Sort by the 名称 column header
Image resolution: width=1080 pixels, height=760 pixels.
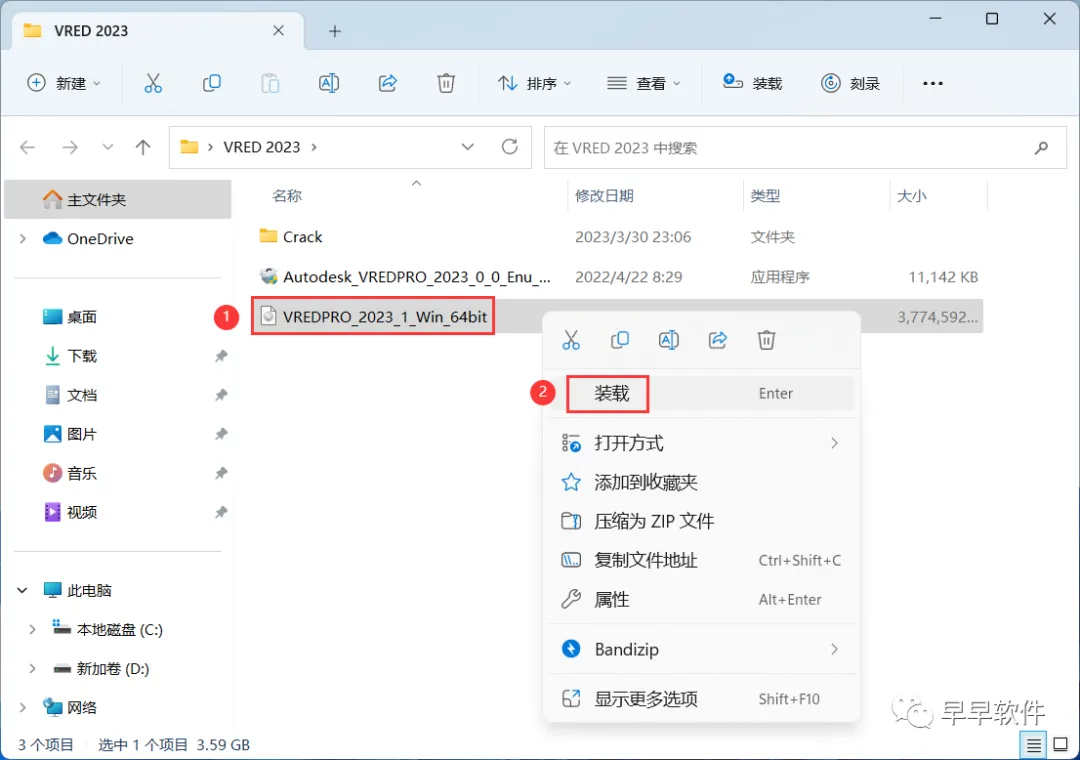[x=287, y=196]
